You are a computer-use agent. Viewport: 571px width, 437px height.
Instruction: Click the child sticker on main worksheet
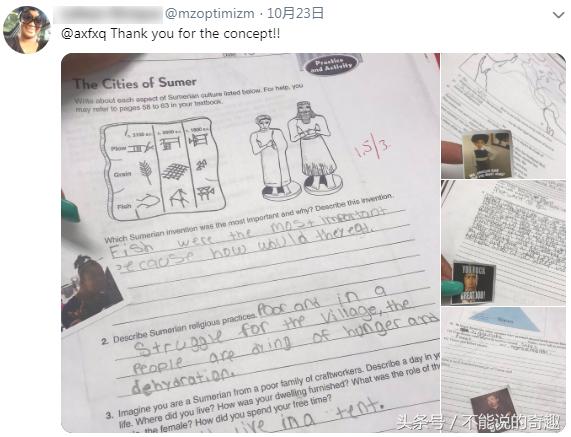point(90,291)
